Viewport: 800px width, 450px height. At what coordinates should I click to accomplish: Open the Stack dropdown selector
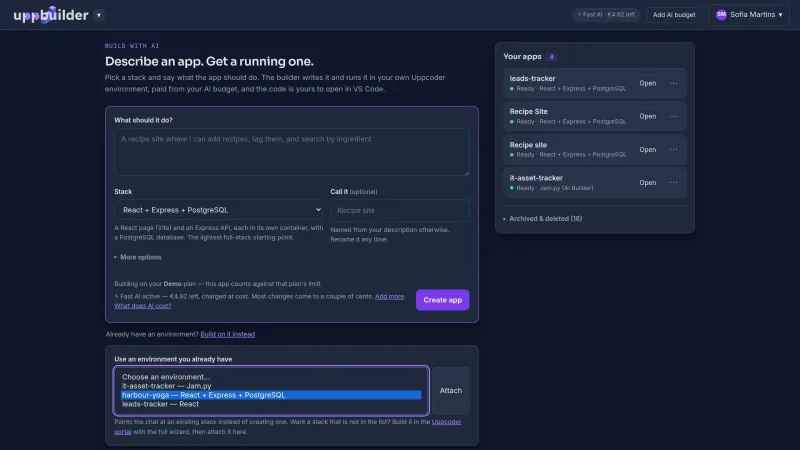(218, 210)
